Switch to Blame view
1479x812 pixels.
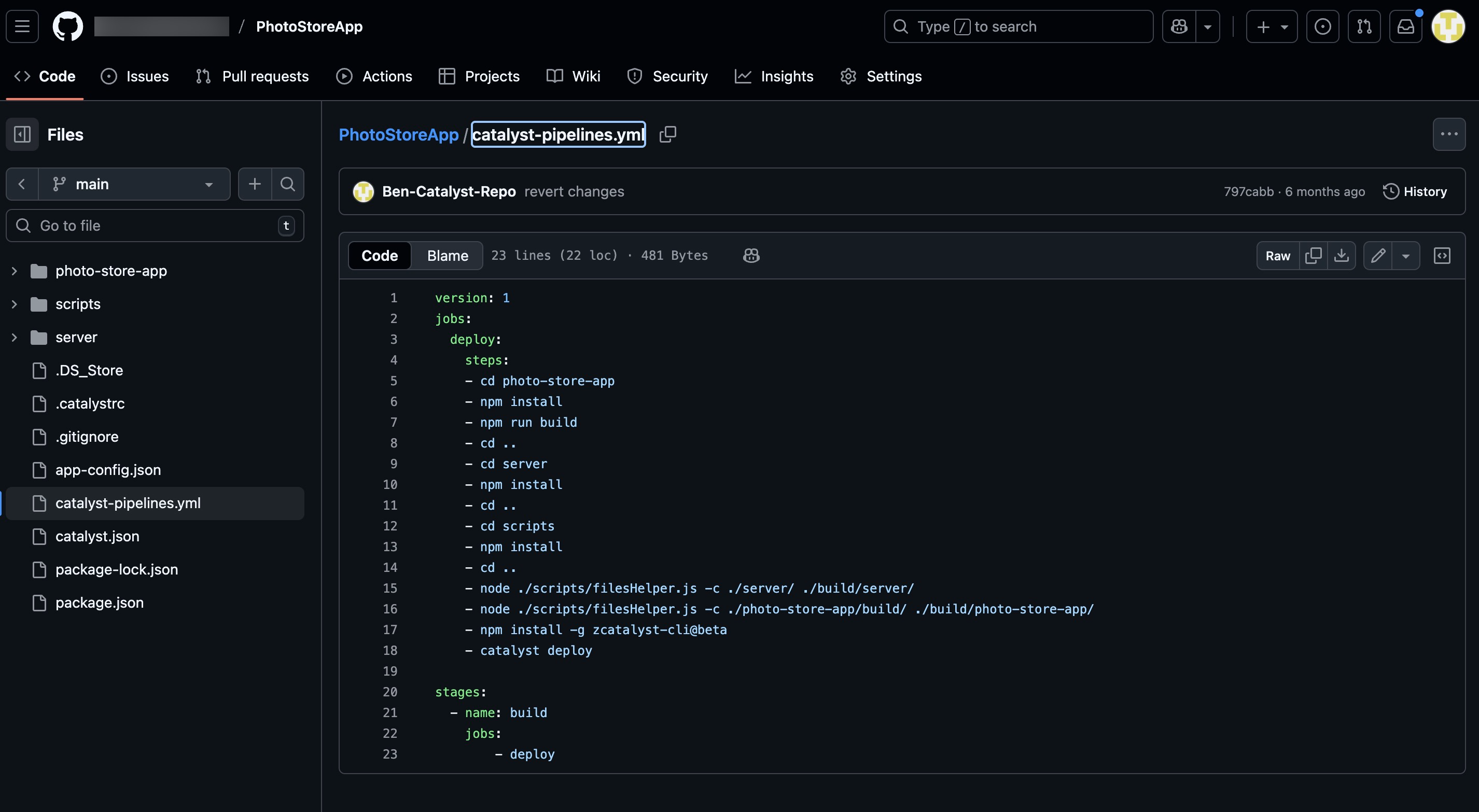(x=447, y=256)
